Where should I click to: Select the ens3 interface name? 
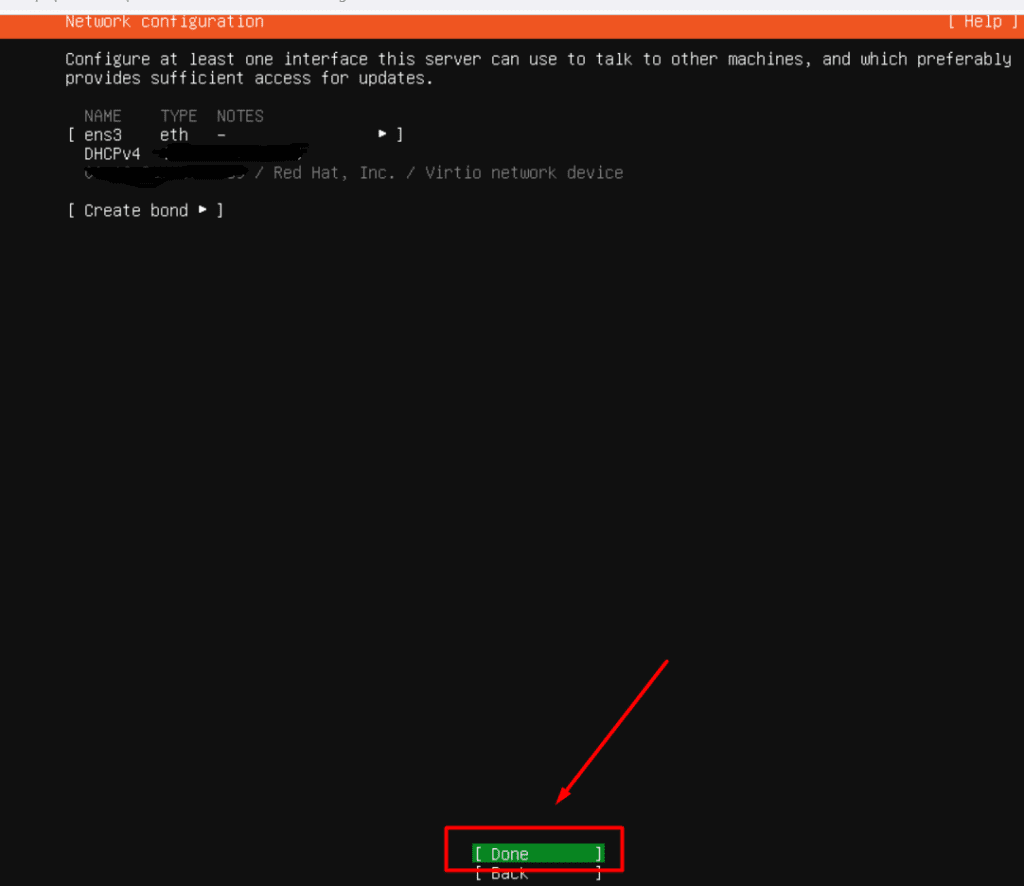[103, 134]
